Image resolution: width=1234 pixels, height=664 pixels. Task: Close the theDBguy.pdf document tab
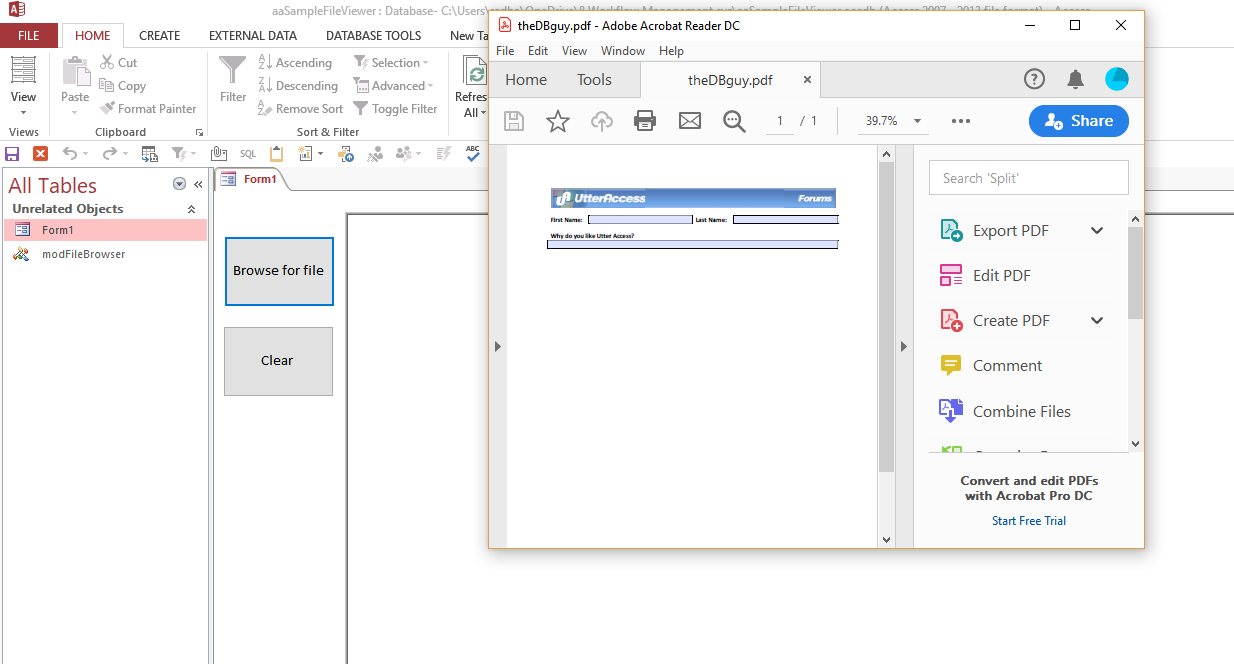pyautogui.click(x=807, y=80)
